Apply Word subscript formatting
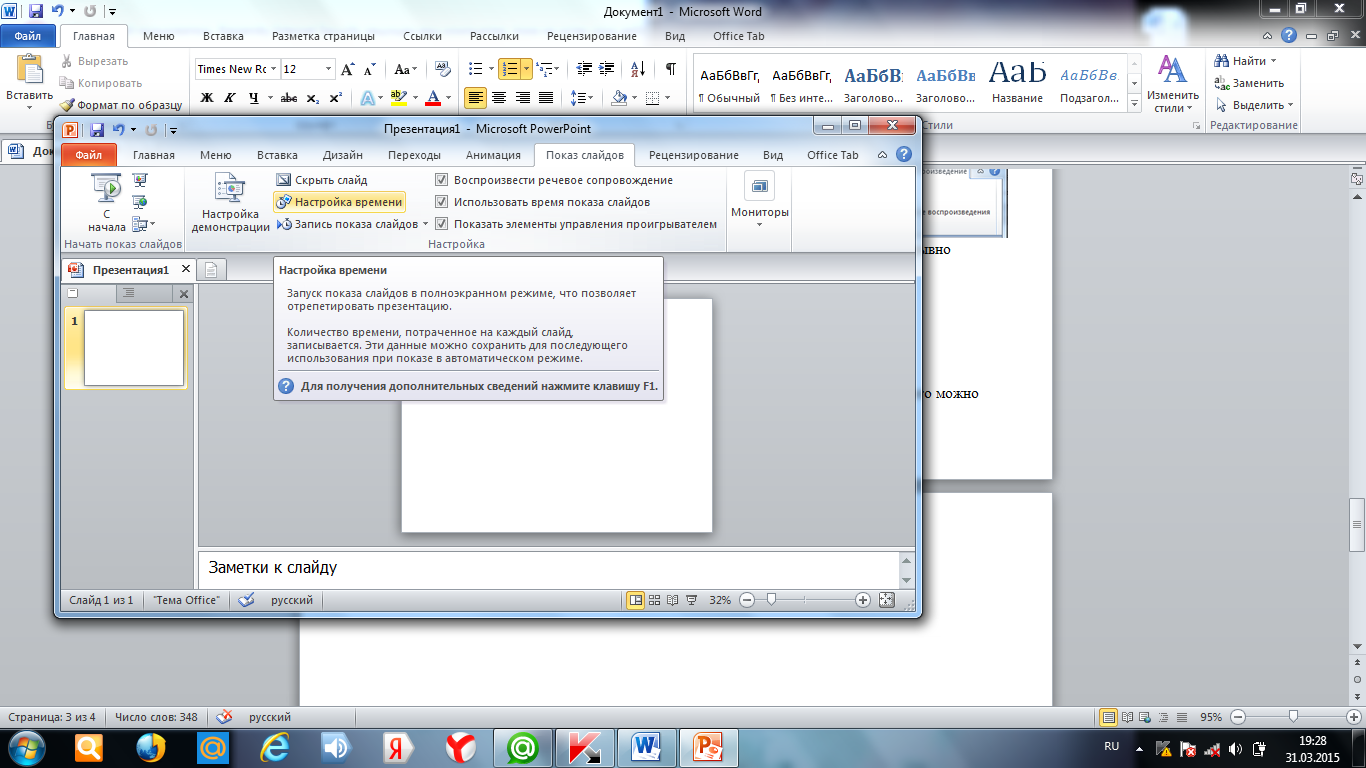Image resolution: width=1366 pixels, height=768 pixels. pyautogui.click(x=313, y=98)
